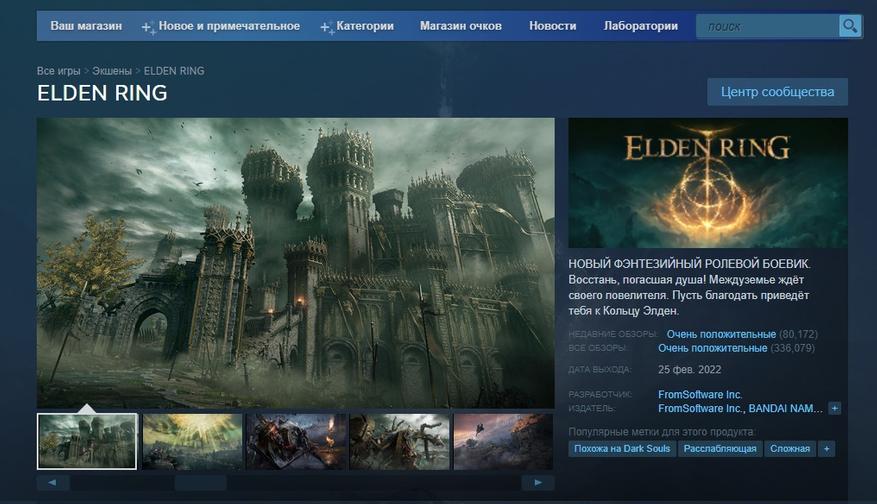Select the golden tree landscape thumbnail

coord(192,441)
